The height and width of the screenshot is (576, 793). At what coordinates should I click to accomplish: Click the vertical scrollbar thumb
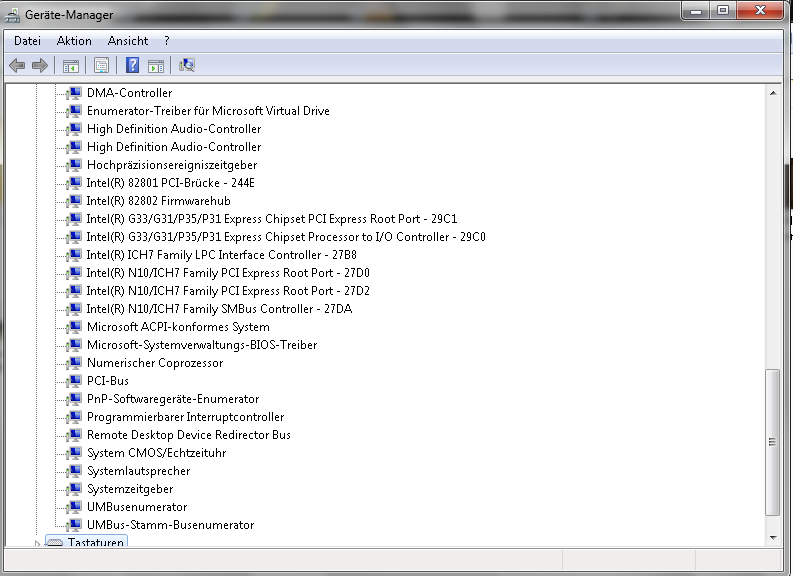point(772,442)
